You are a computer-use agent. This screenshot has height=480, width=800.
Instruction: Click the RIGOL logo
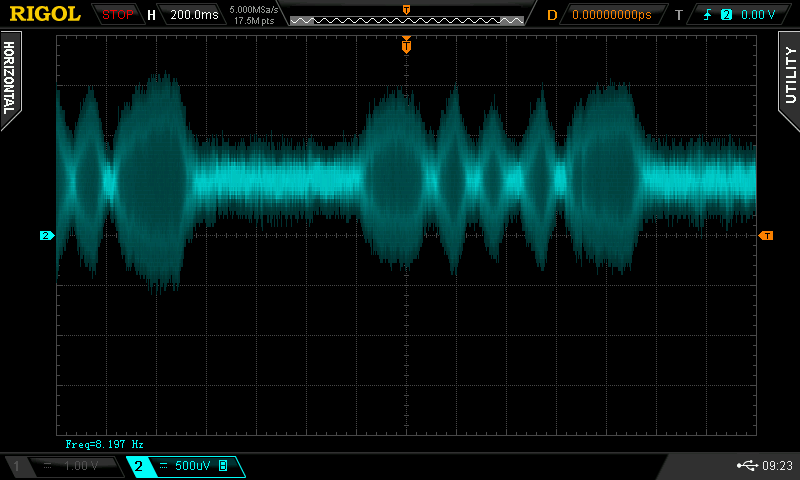45,14
